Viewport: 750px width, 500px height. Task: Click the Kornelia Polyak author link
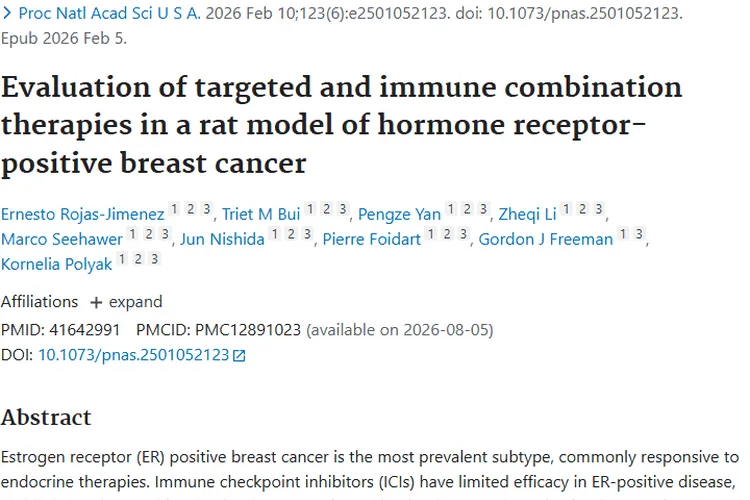[x=57, y=264]
